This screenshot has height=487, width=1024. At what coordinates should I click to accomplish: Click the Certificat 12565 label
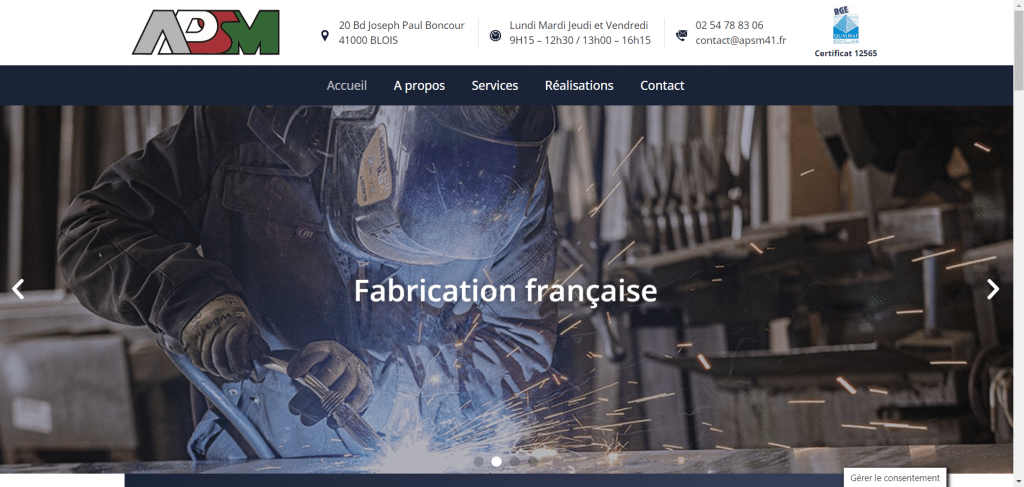coord(846,54)
